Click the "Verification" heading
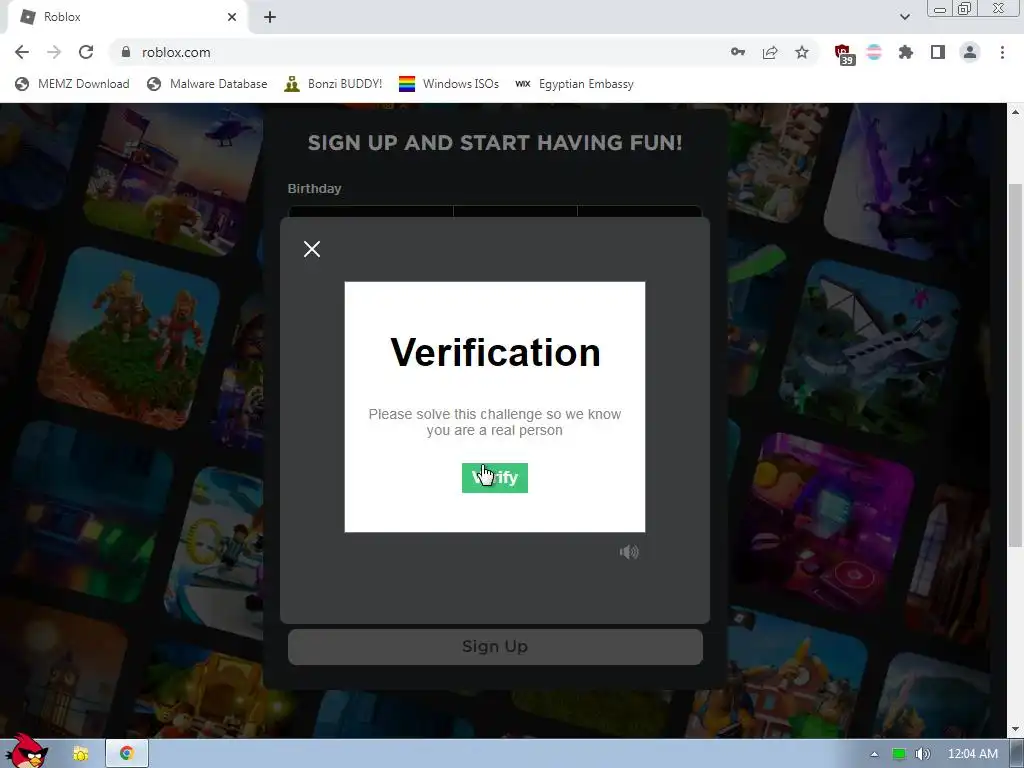Image resolution: width=1024 pixels, height=768 pixels. pos(495,353)
